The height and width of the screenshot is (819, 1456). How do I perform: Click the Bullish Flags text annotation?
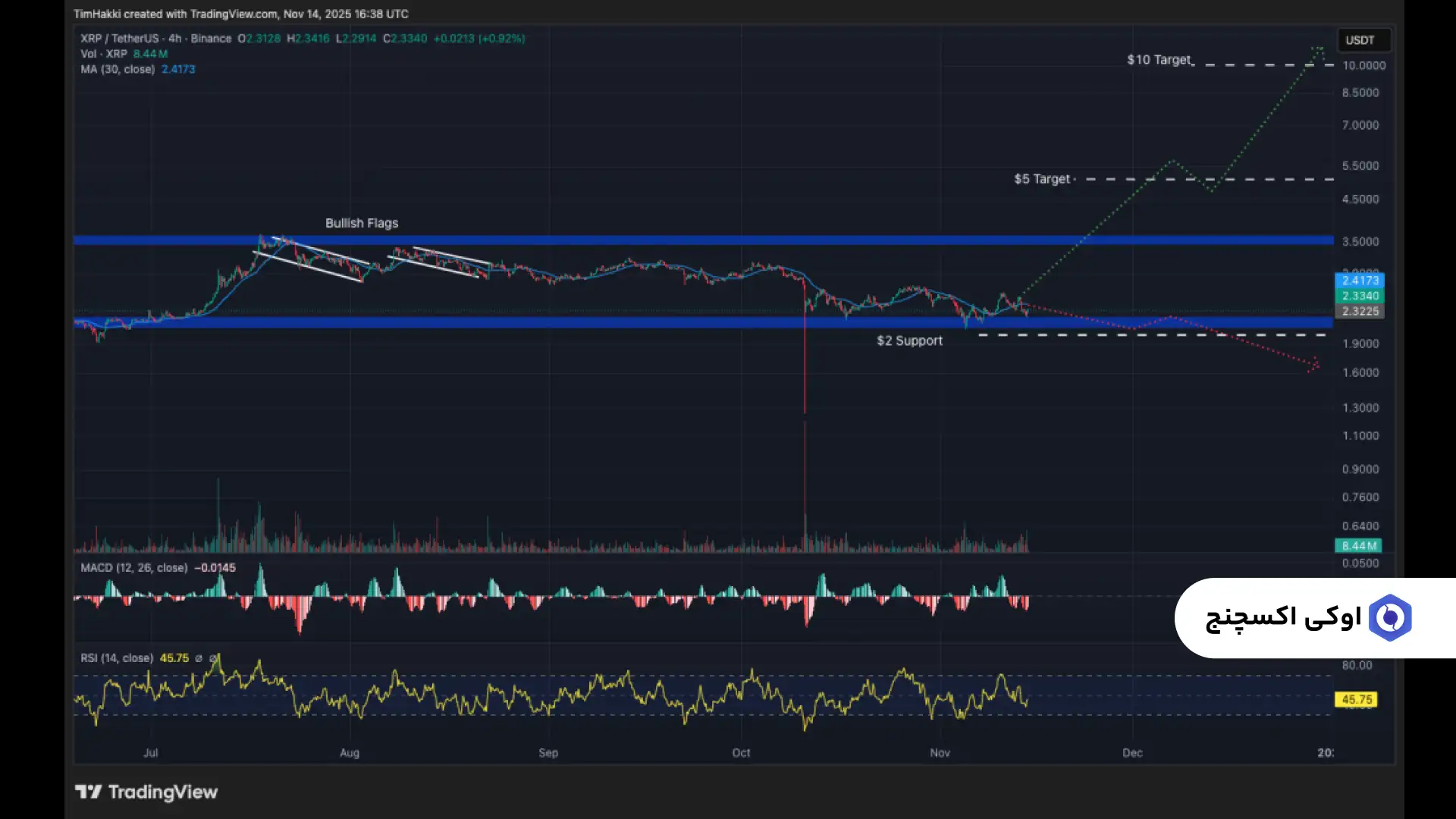click(362, 223)
